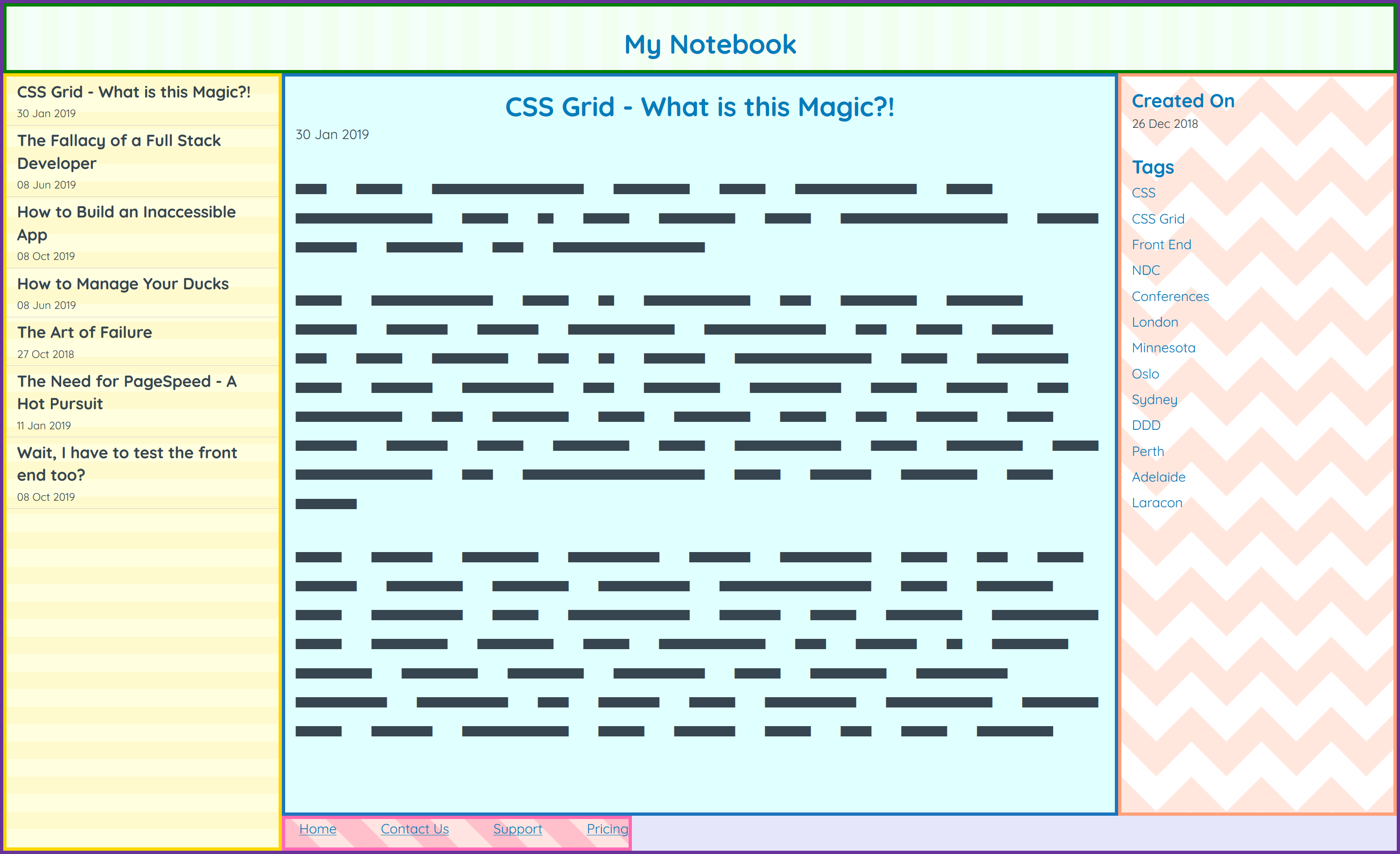Select the CSS Grid tag link
Screen dimensions: 1400x854
(1158, 218)
